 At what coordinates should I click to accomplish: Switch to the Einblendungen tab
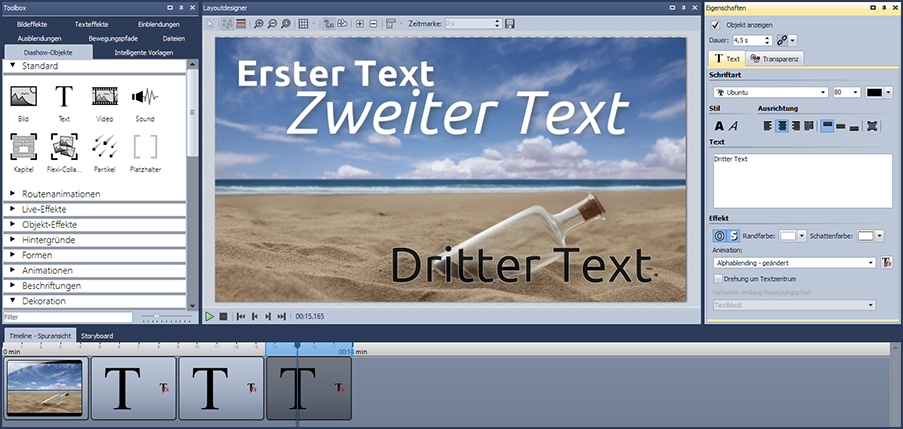pos(159,24)
